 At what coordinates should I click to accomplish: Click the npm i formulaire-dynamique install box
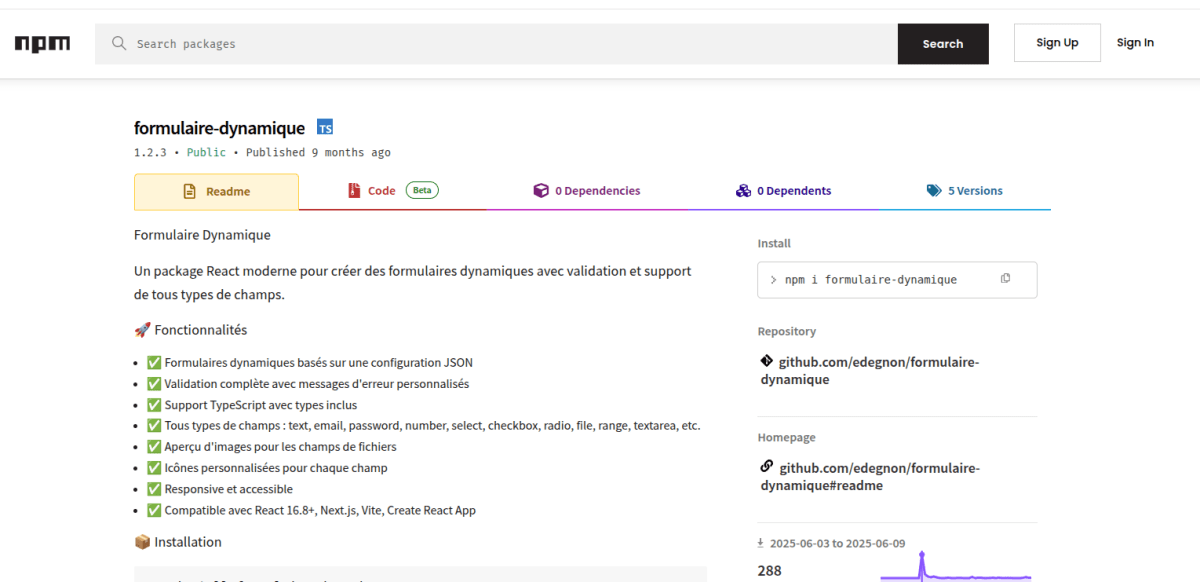point(897,280)
